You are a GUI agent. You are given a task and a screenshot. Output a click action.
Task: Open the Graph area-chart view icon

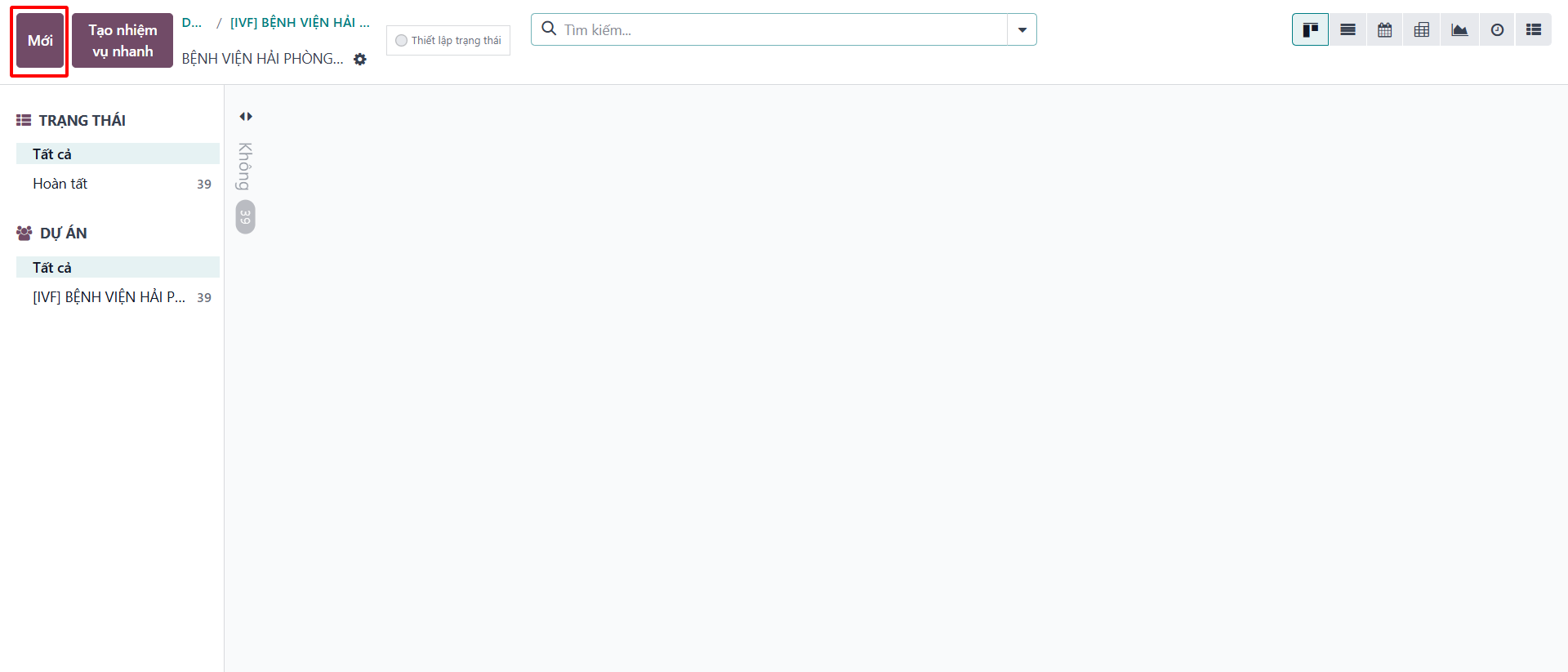(1459, 30)
